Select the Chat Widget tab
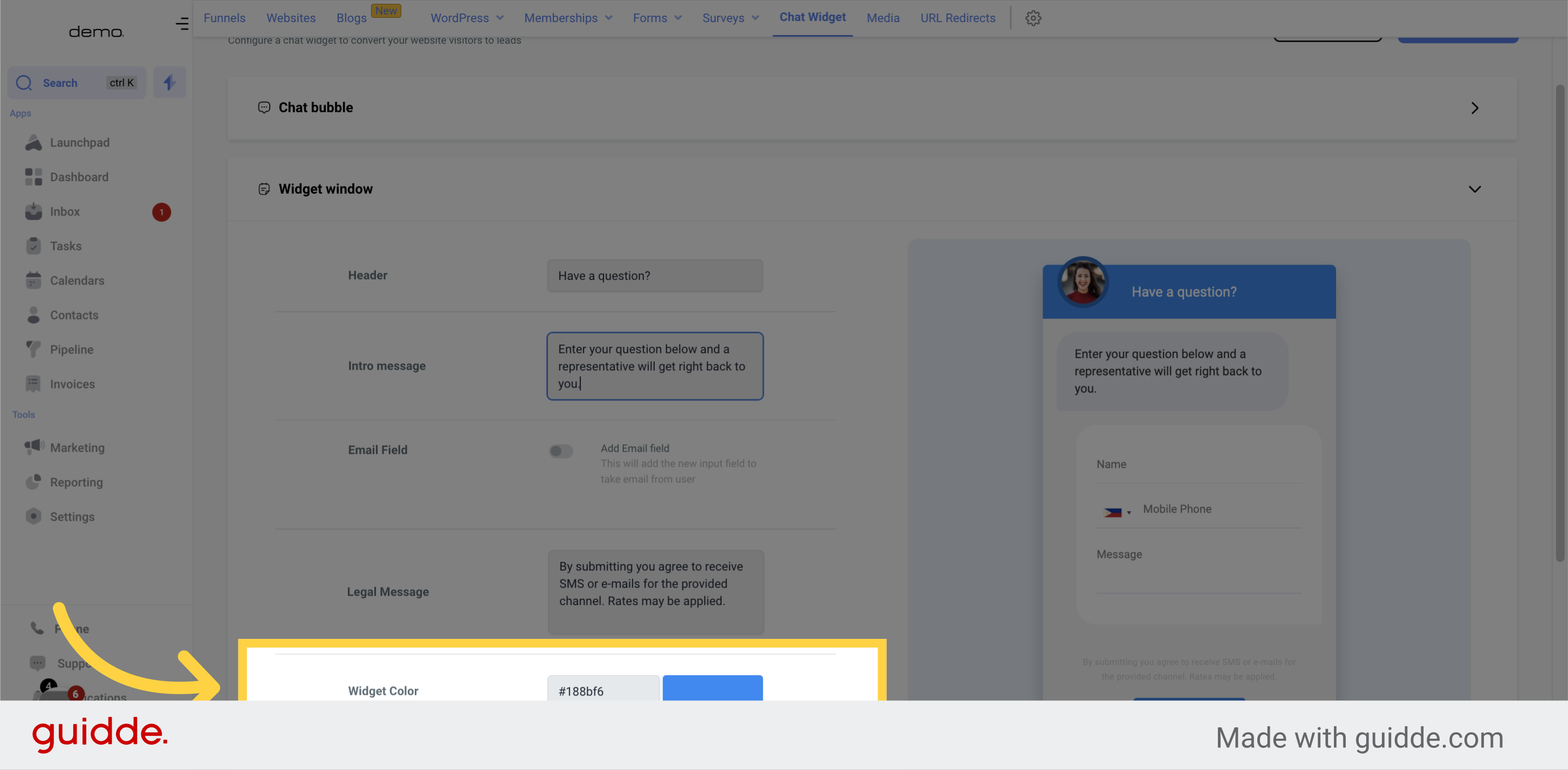 pos(813,17)
